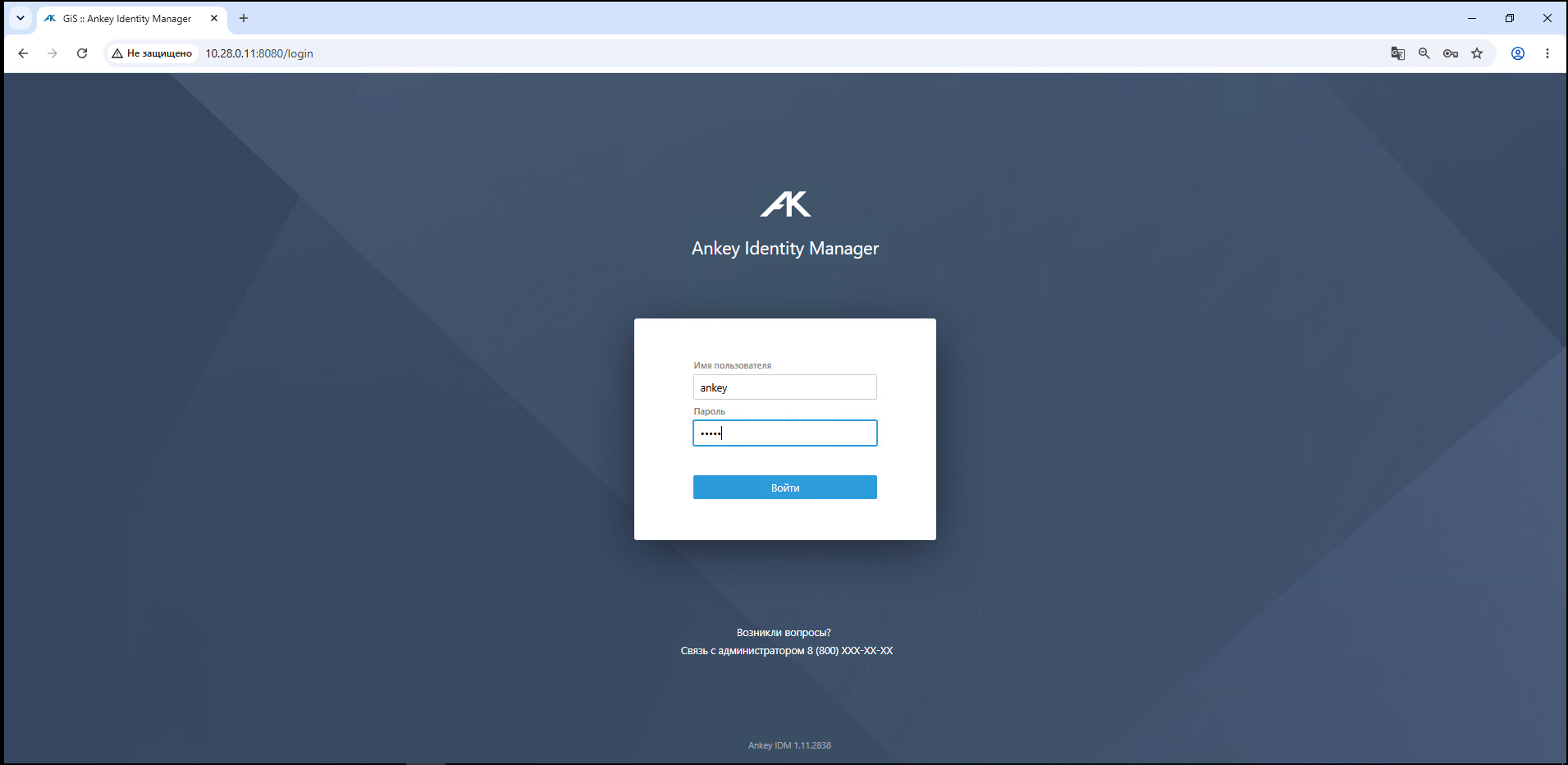Click the browser forward arrow
Screen dimensions: 1568x765
point(53,53)
